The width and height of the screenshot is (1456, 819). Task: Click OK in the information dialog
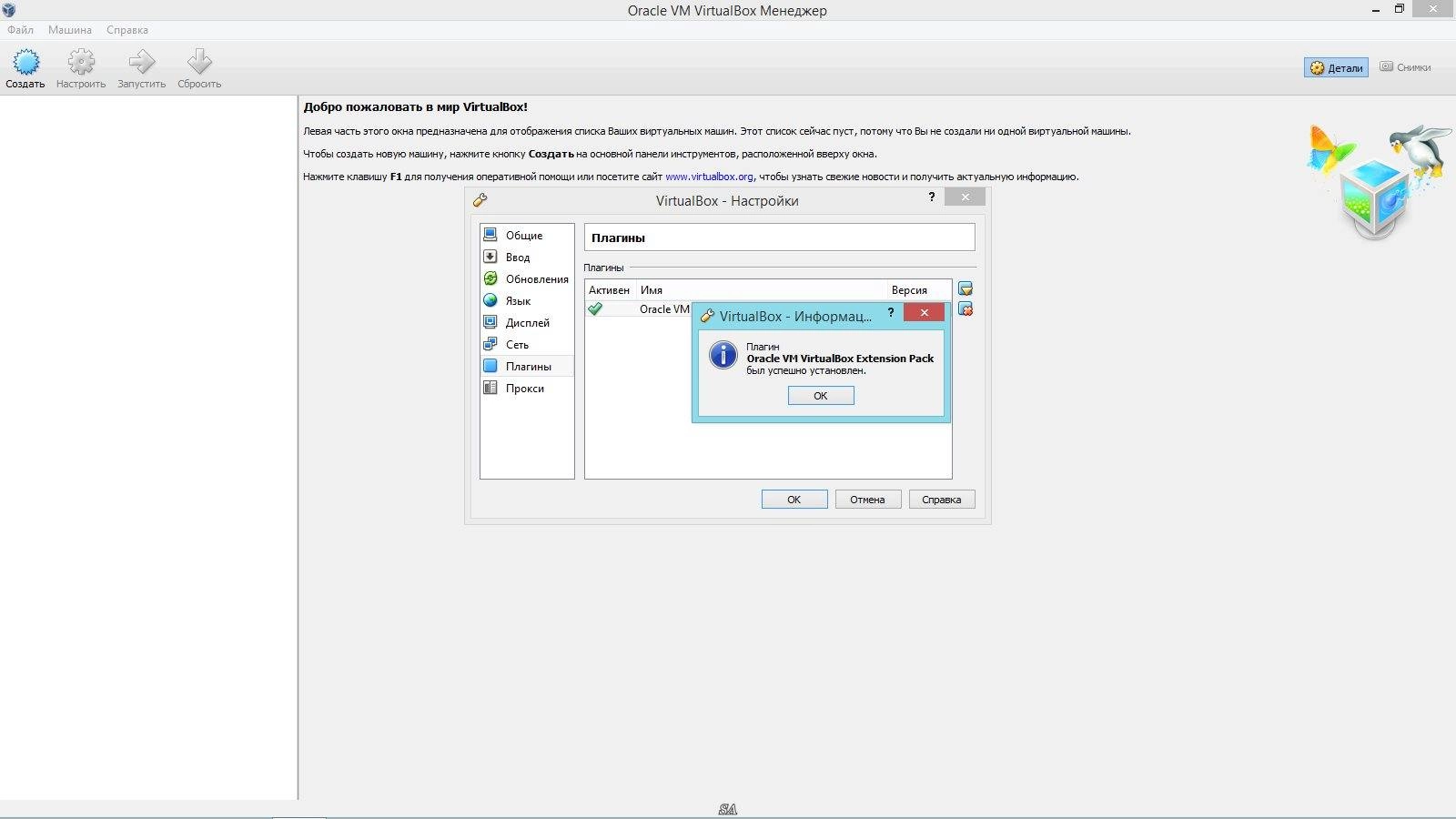tap(821, 396)
